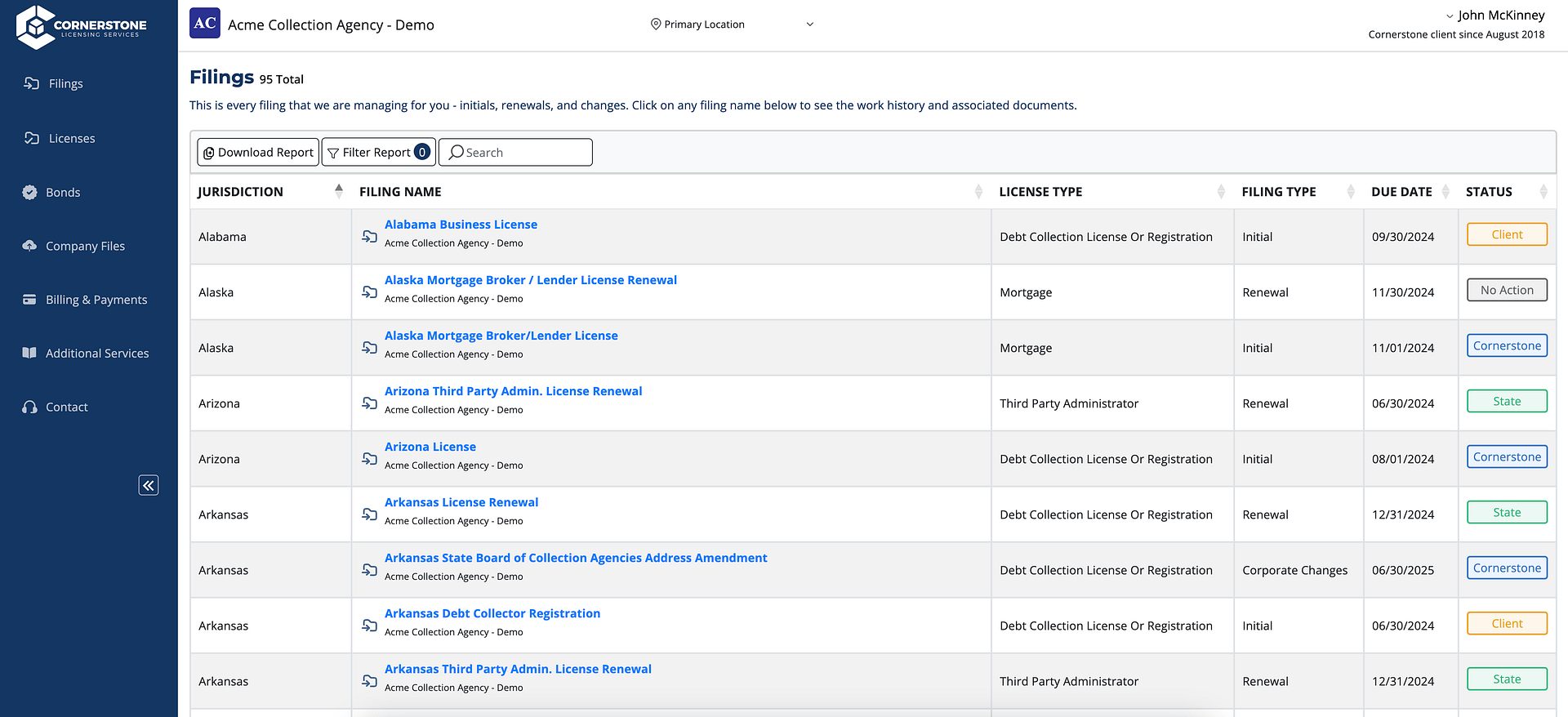Sort by the Jurisdiction column arrows
The width and height of the screenshot is (1568, 717).
point(339,191)
